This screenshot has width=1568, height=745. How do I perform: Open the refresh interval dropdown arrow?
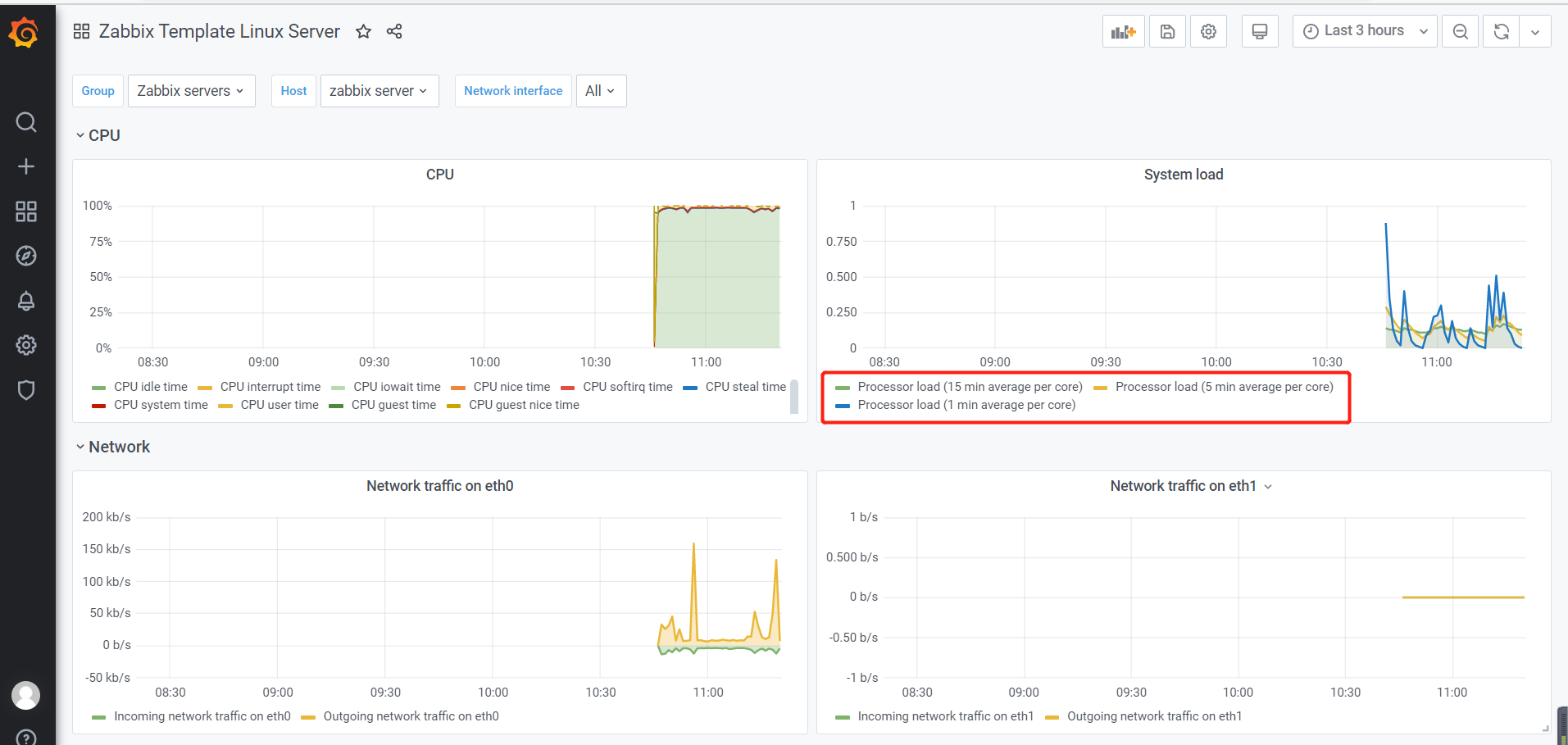click(1535, 31)
